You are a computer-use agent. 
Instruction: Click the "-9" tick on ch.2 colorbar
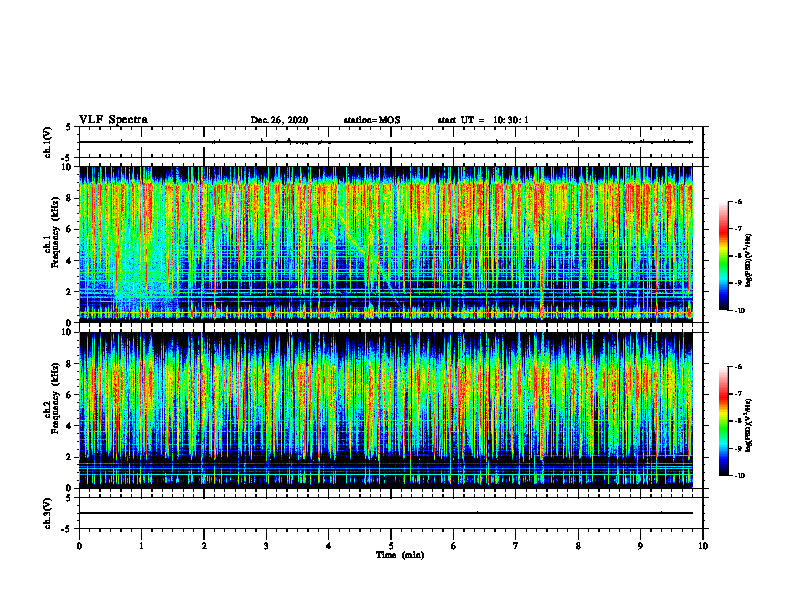738,448
